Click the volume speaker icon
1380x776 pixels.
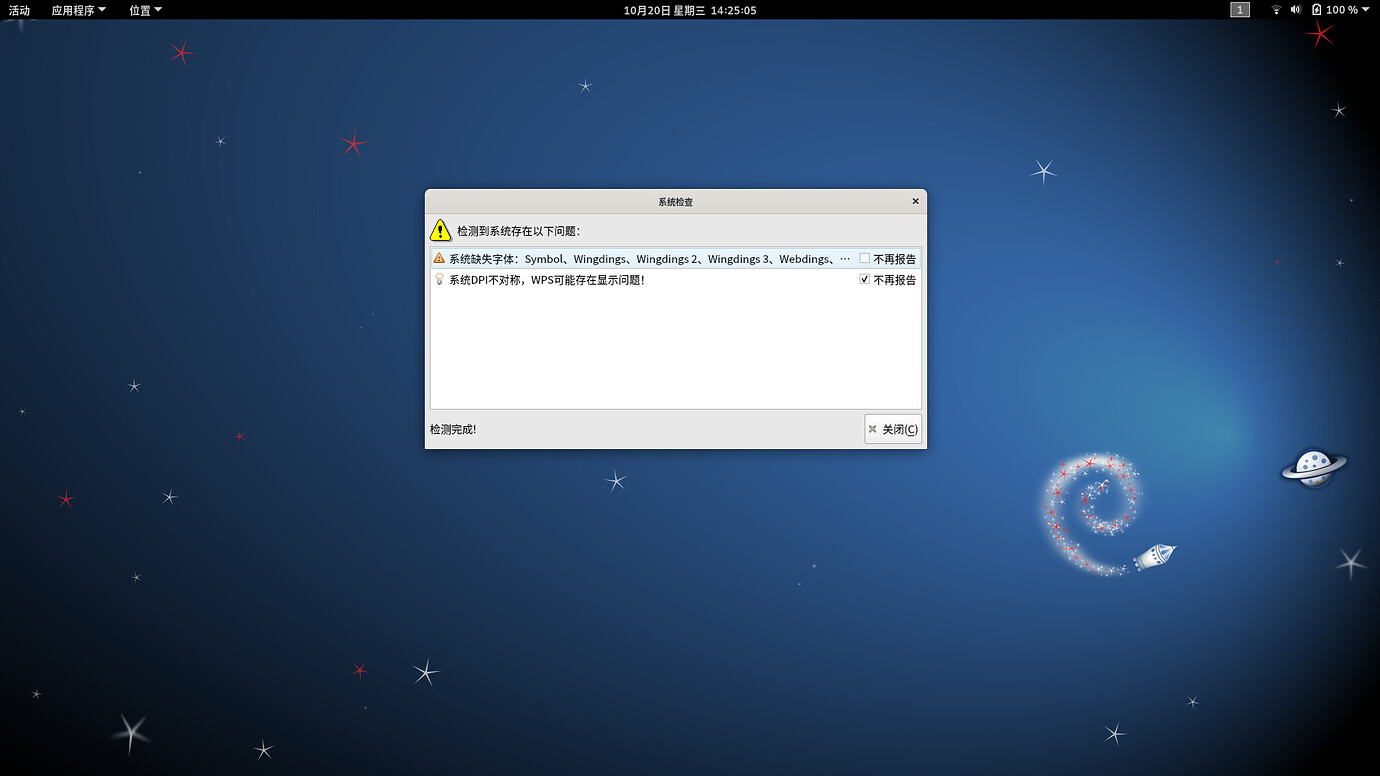click(x=1296, y=10)
